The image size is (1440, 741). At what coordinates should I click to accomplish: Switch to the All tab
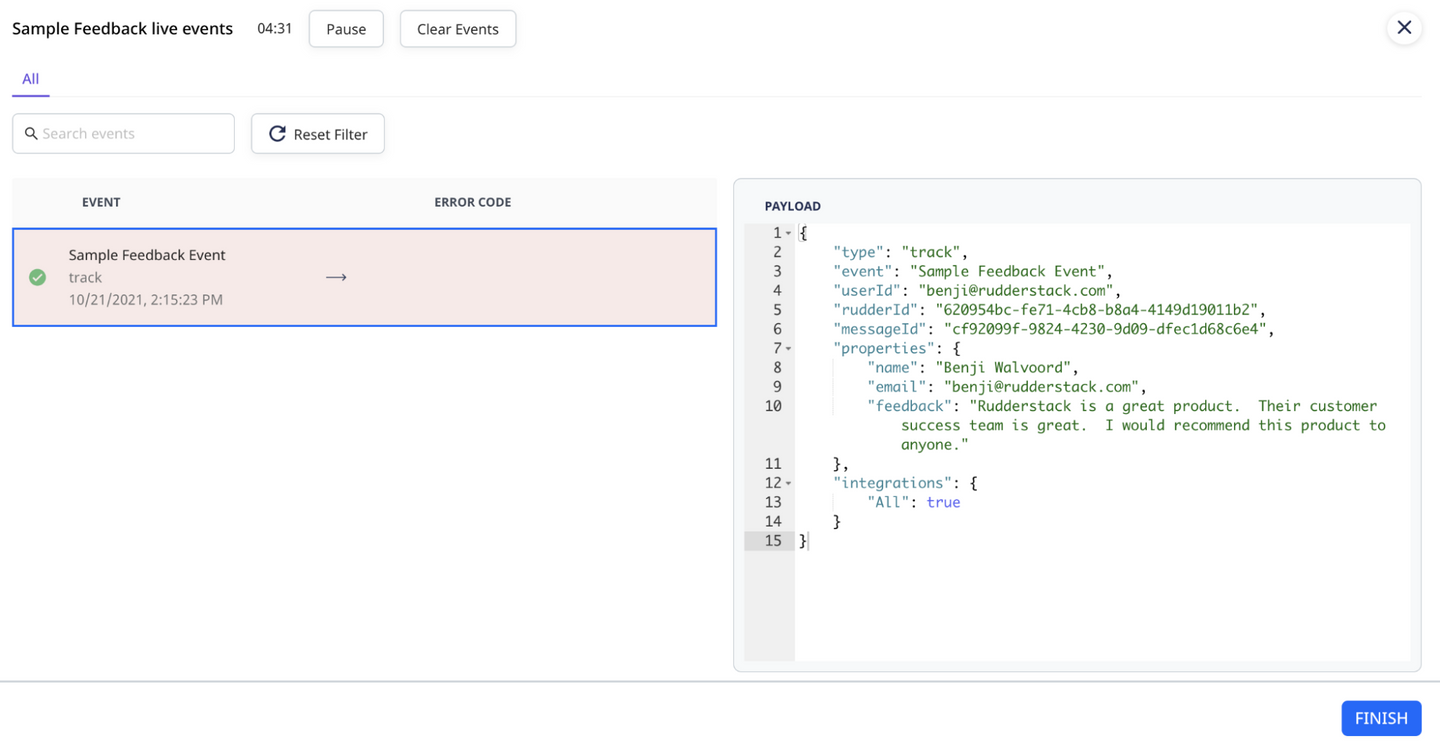[x=30, y=79]
